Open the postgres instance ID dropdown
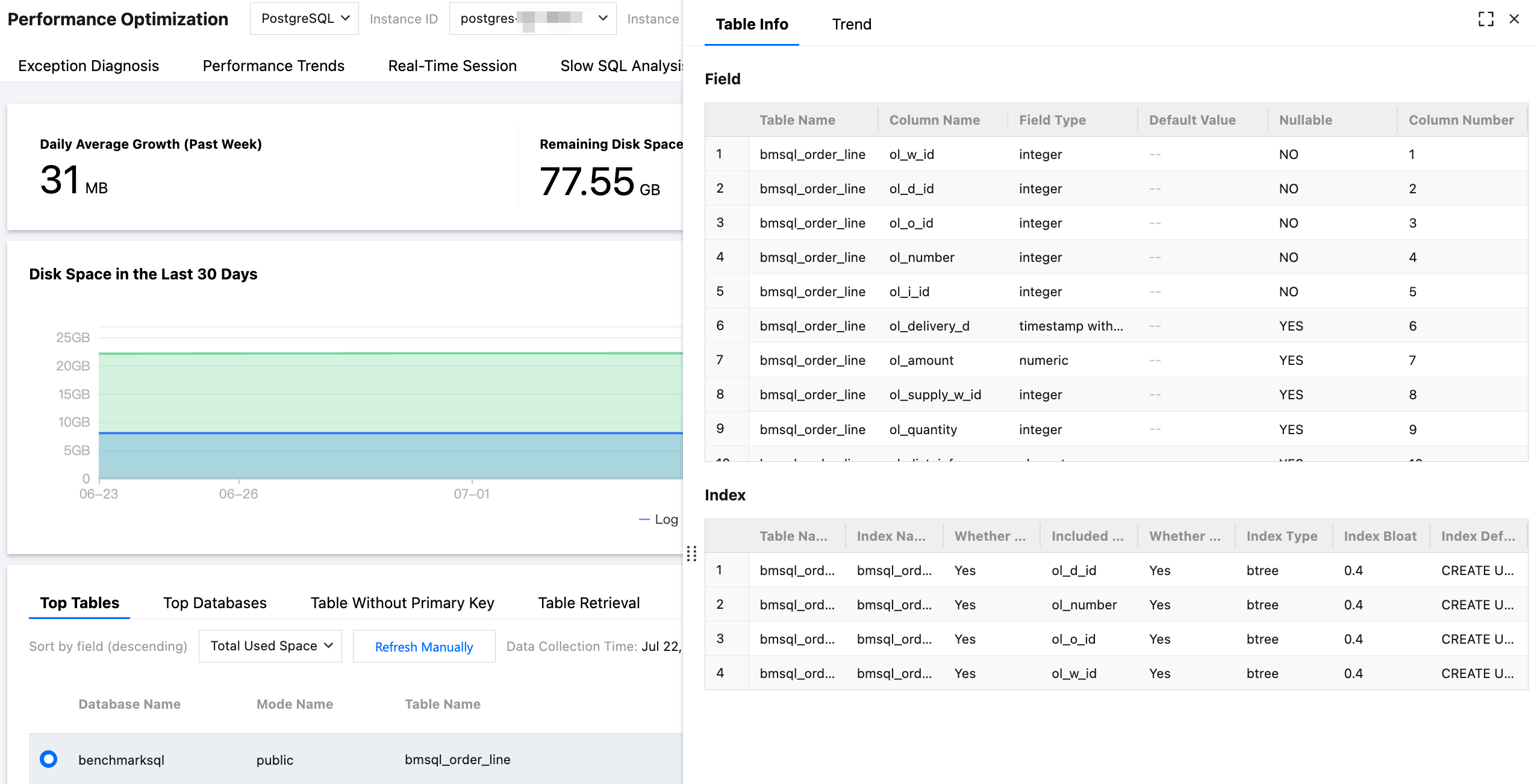1537x784 pixels. pyautogui.click(x=532, y=19)
